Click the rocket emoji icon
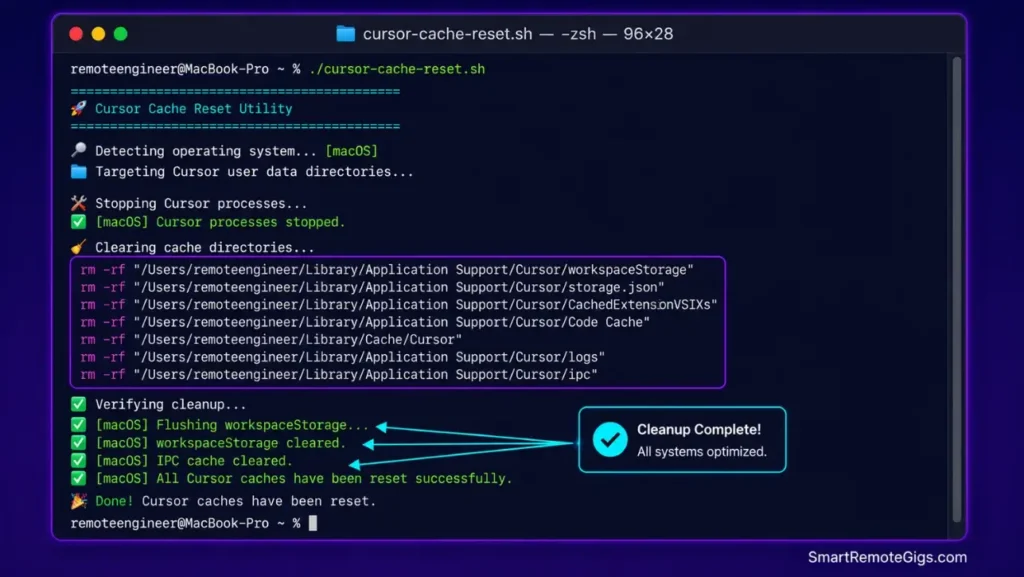This screenshot has height=577, width=1024. click(x=78, y=108)
